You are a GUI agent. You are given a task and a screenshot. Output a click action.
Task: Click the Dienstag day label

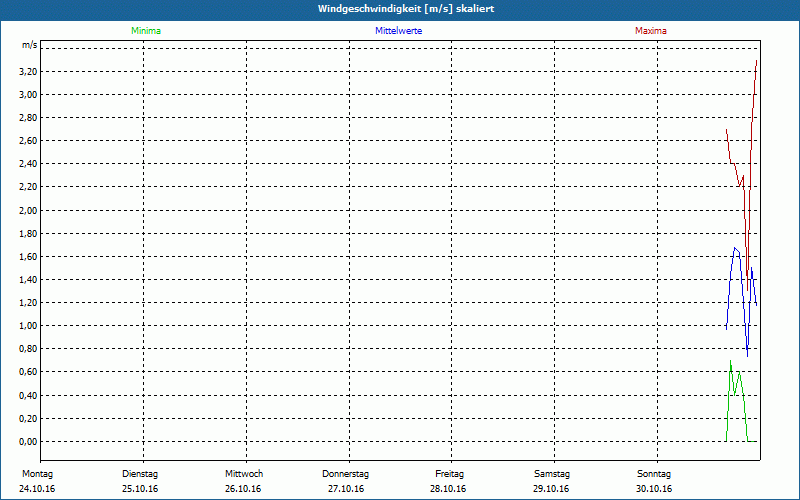(x=140, y=474)
